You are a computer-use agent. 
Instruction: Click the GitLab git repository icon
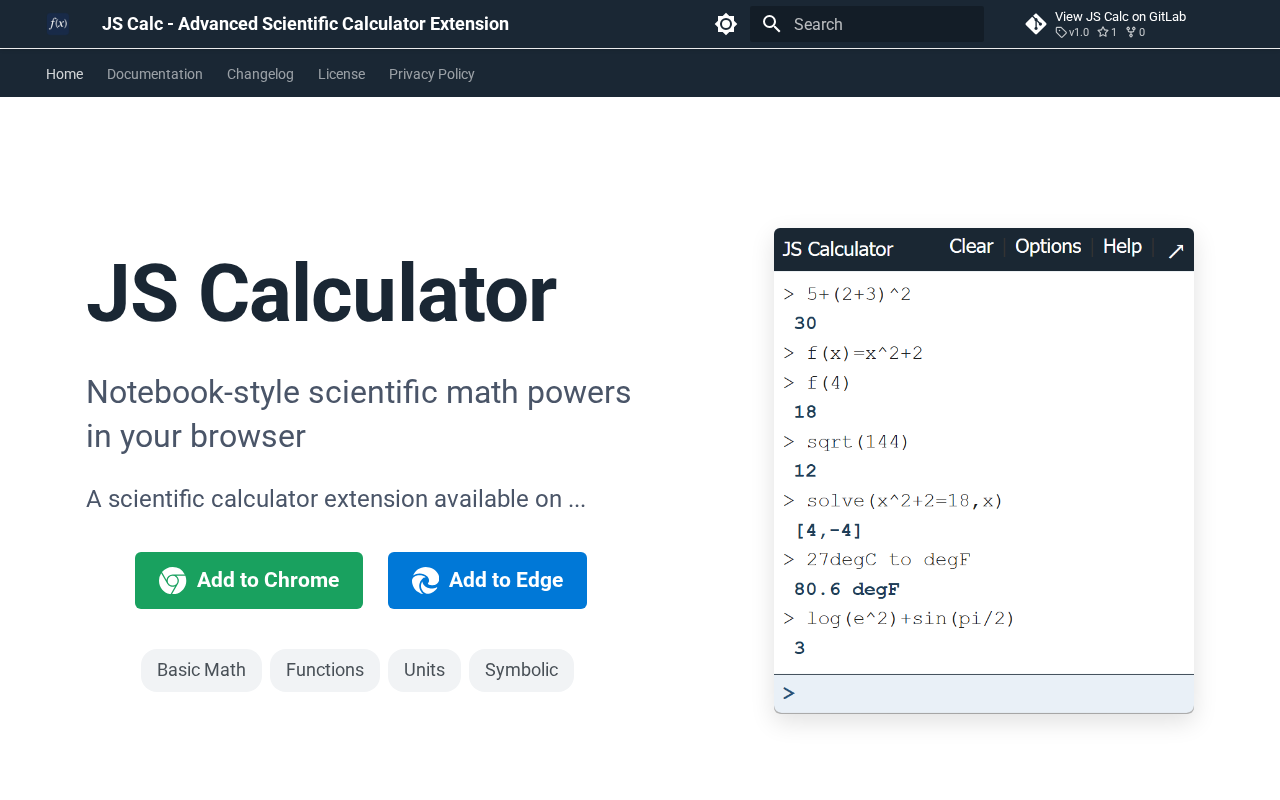(x=1036, y=24)
